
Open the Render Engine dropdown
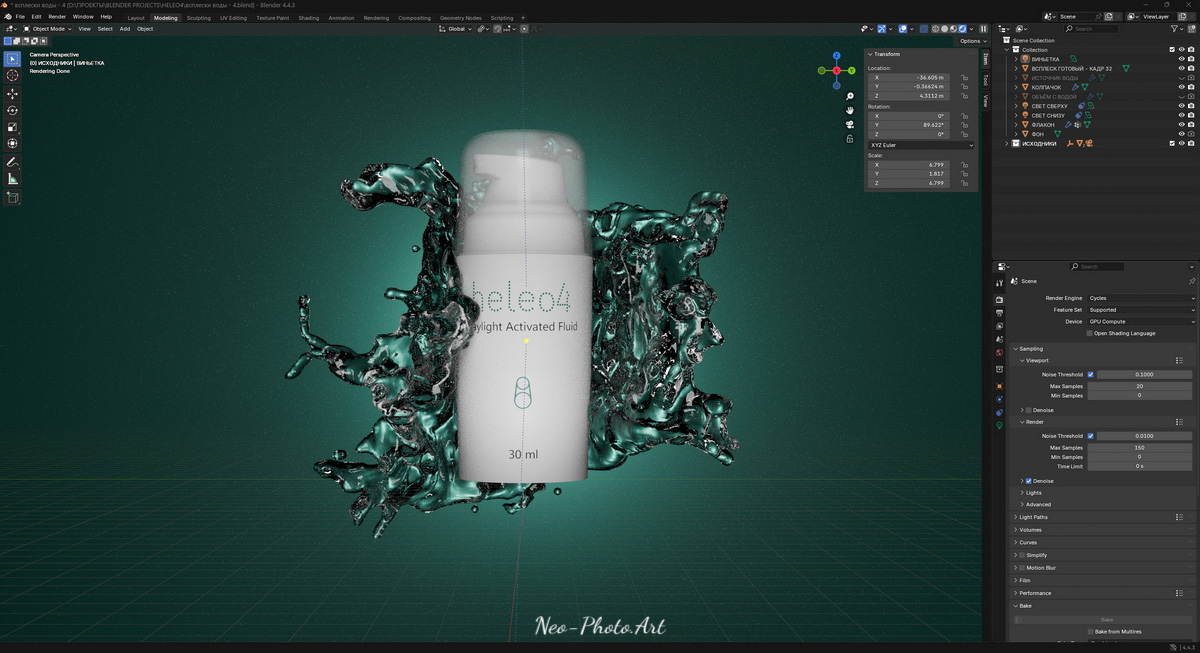(1141, 298)
